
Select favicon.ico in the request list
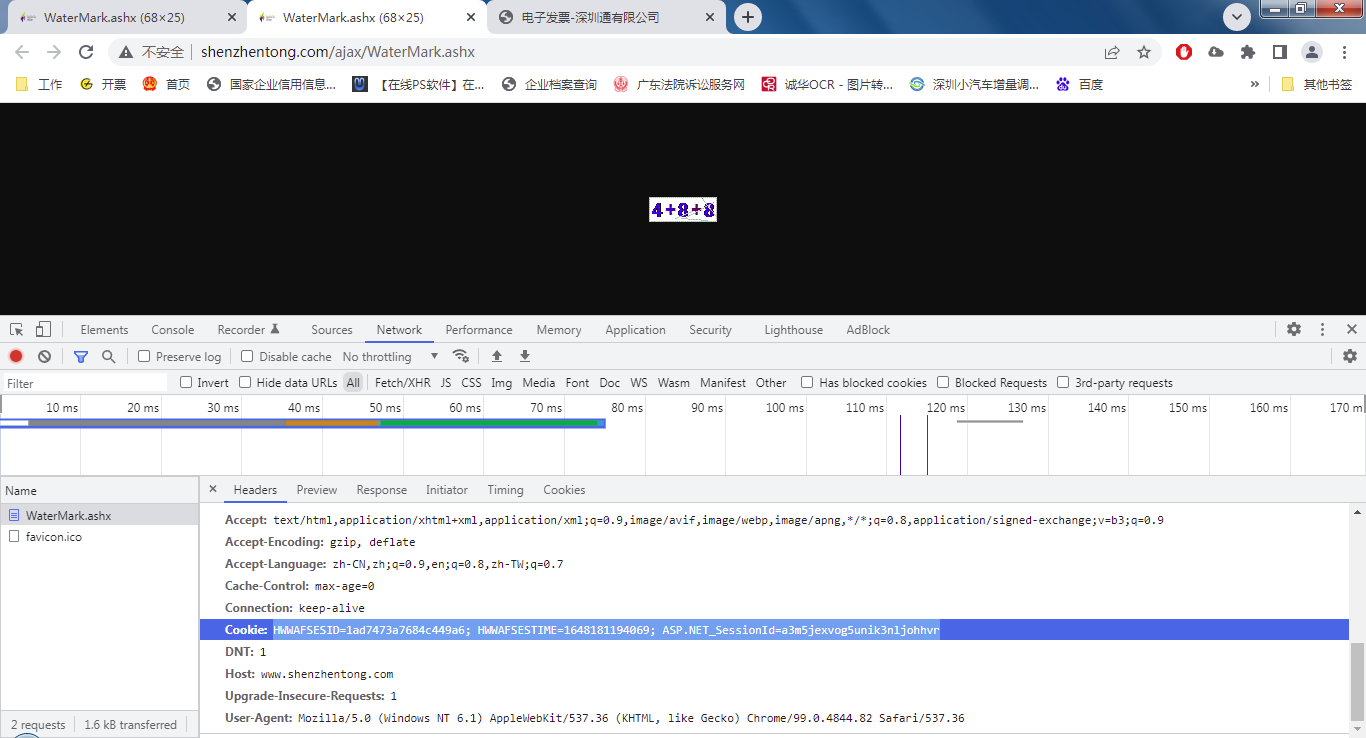pyautogui.click(x=54, y=537)
